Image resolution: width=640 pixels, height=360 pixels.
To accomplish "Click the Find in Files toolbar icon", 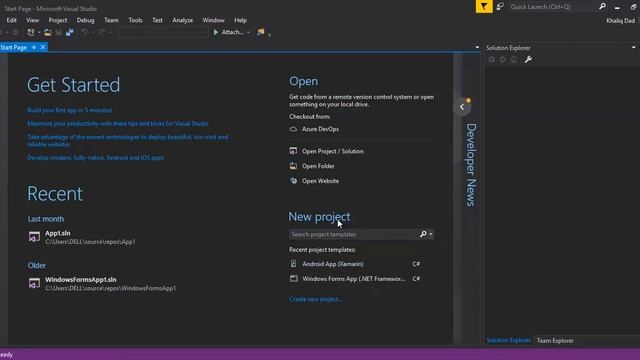I will point(261,32).
